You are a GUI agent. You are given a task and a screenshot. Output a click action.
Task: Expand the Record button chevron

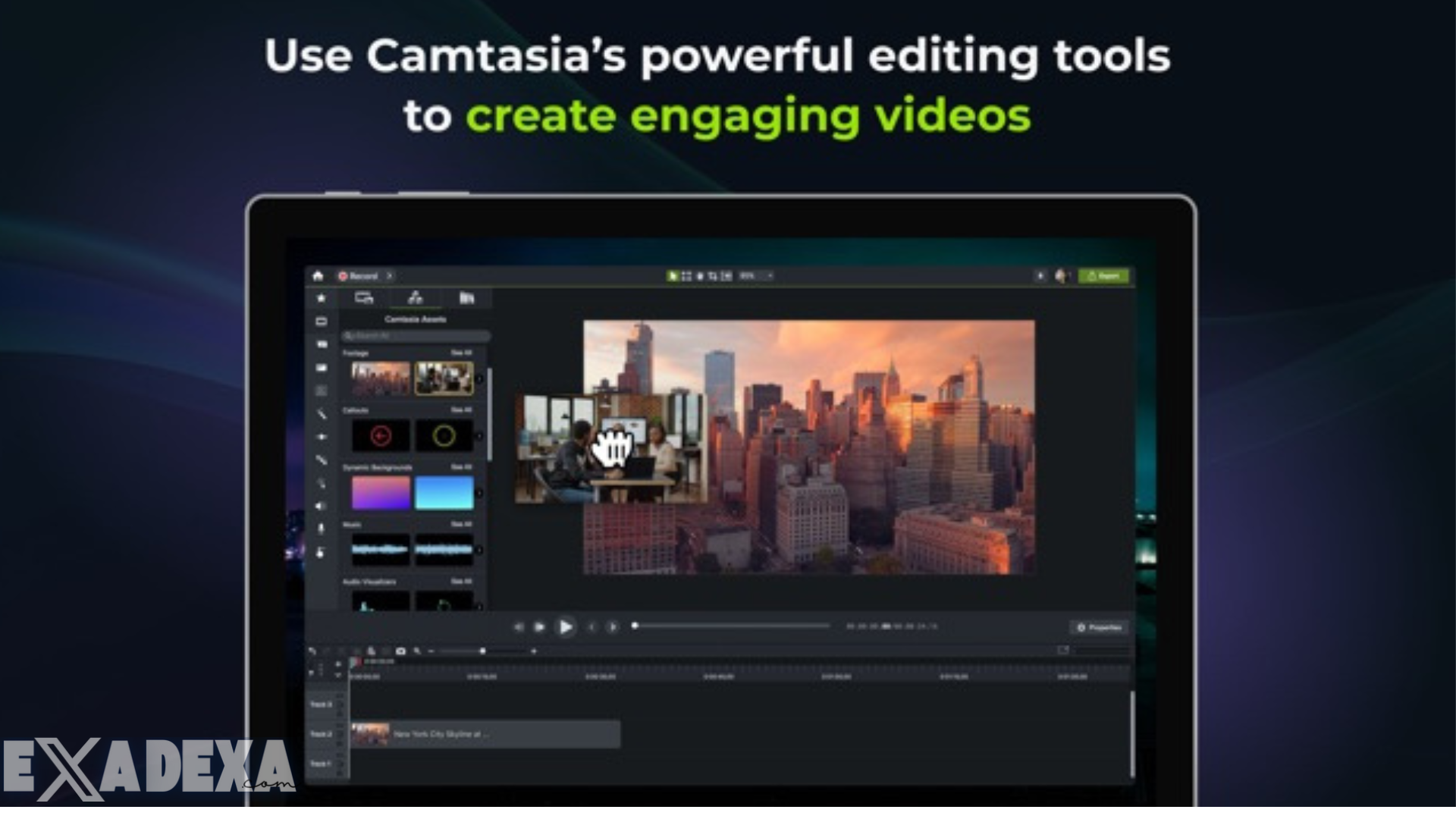389,276
